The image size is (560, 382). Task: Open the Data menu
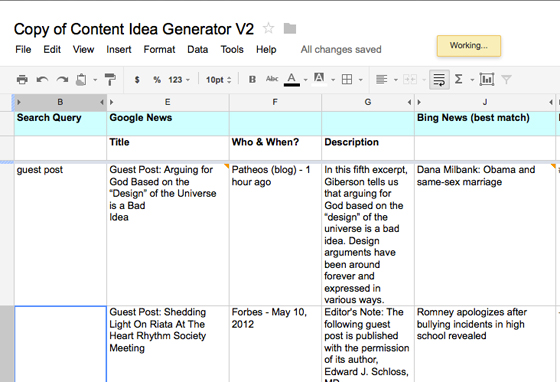pos(198,49)
